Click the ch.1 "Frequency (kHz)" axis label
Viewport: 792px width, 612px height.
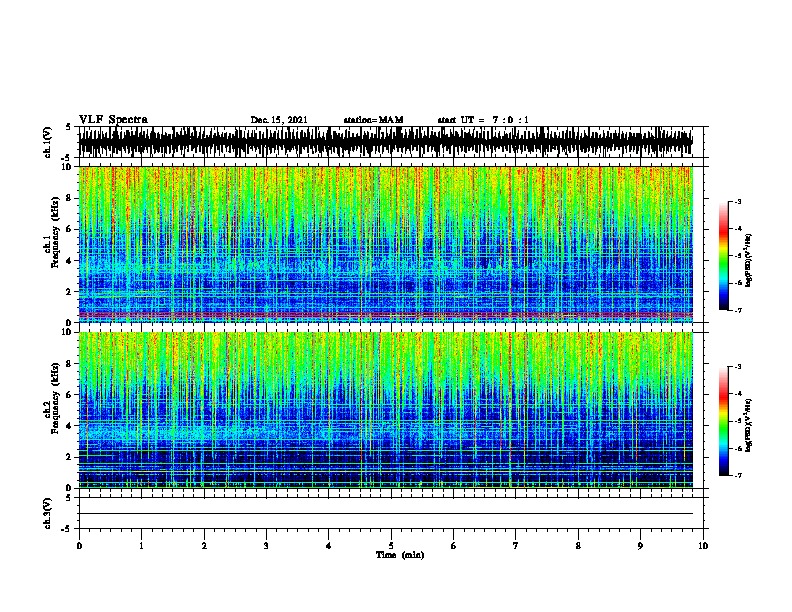(x=55, y=232)
